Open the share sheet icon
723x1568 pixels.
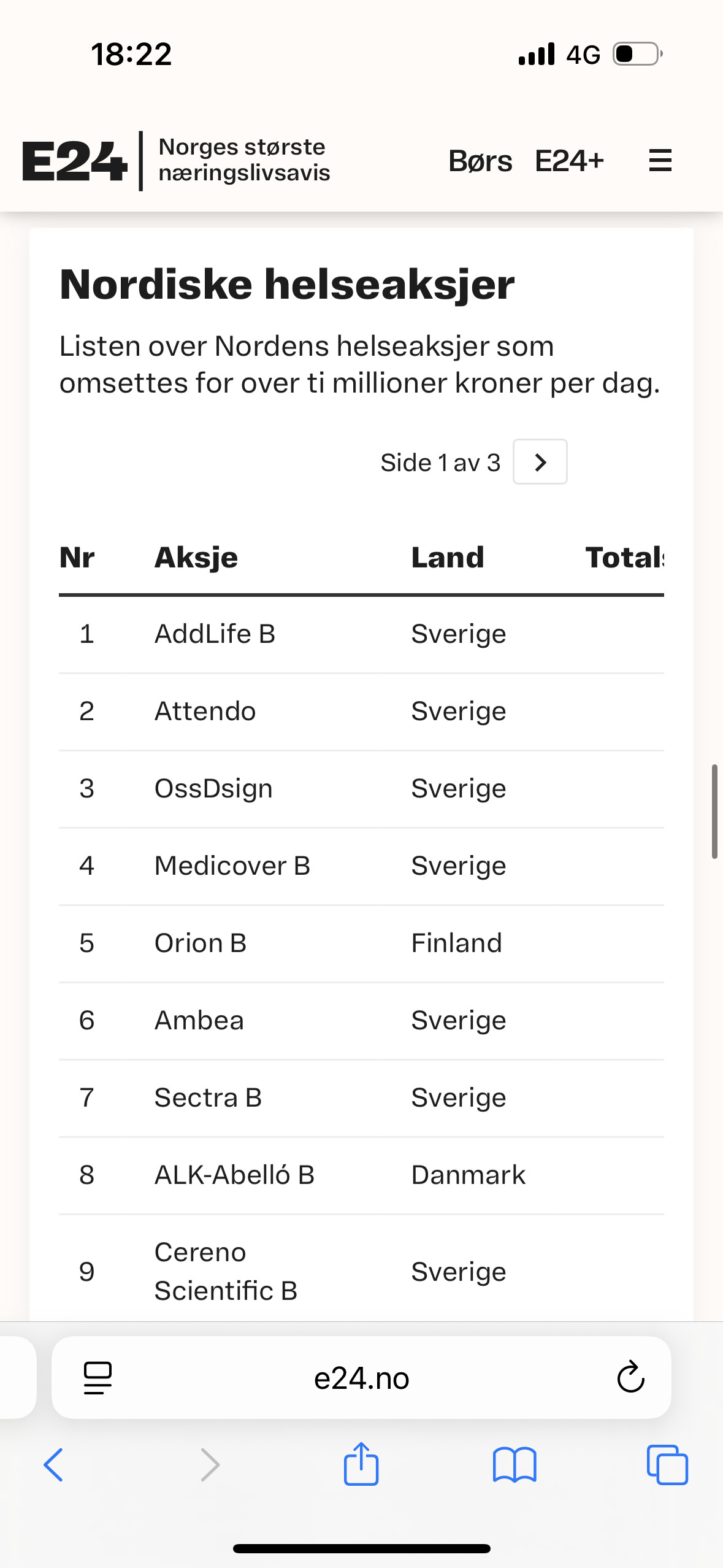click(x=361, y=1464)
